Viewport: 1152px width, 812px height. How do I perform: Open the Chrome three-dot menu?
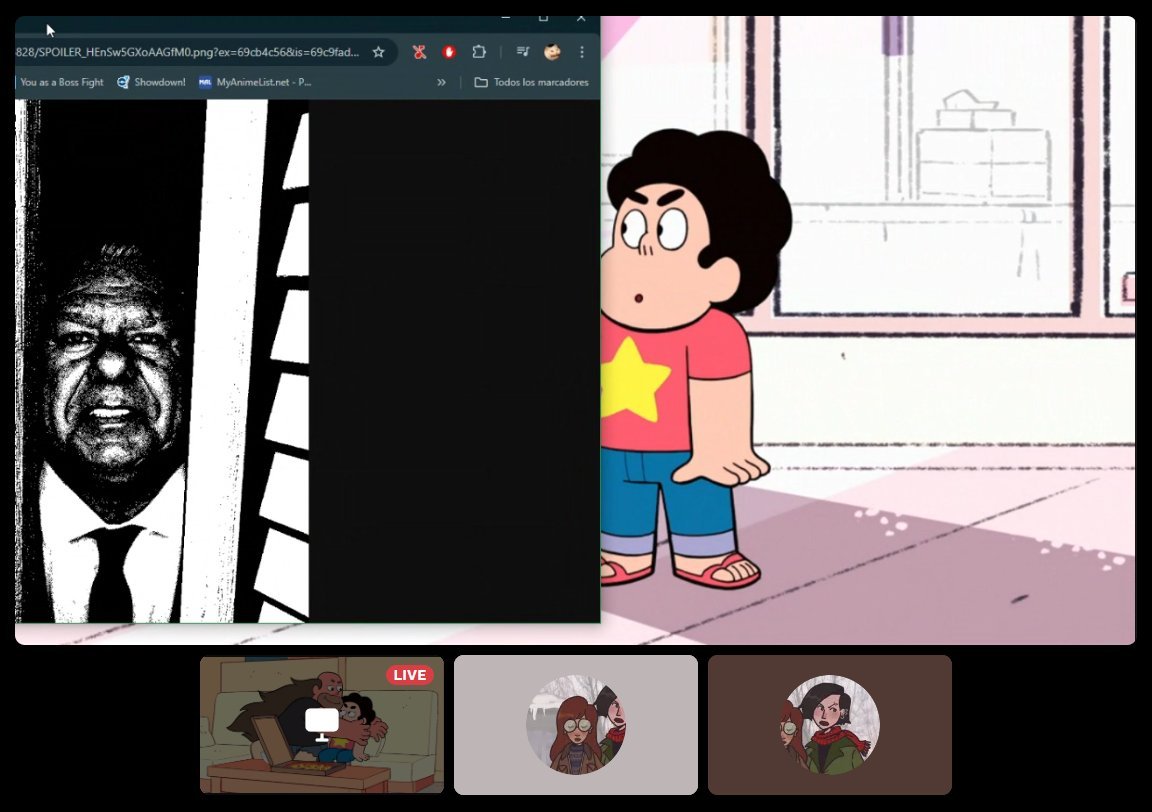tap(582, 52)
